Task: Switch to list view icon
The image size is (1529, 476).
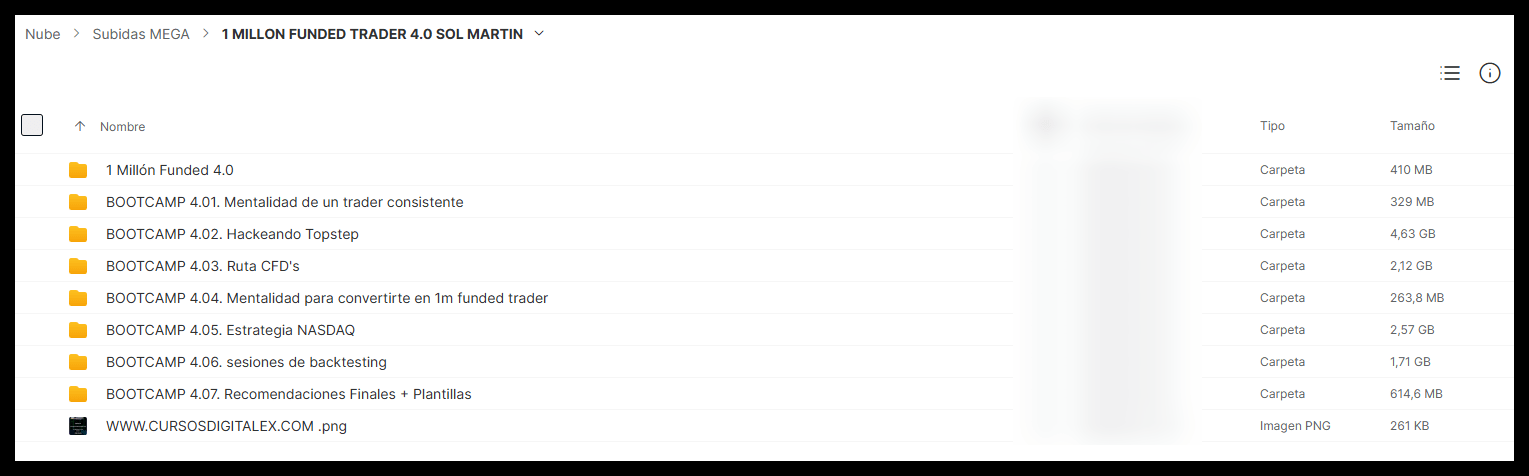Action: coord(1450,73)
